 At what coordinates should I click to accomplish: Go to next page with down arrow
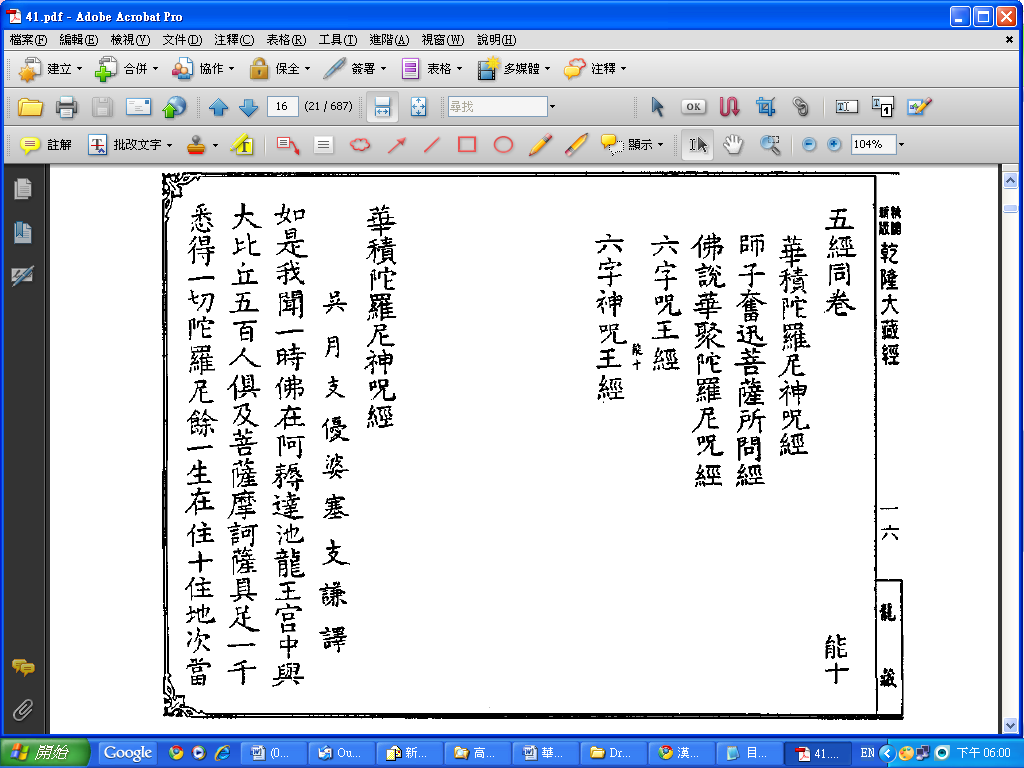coord(248,107)
